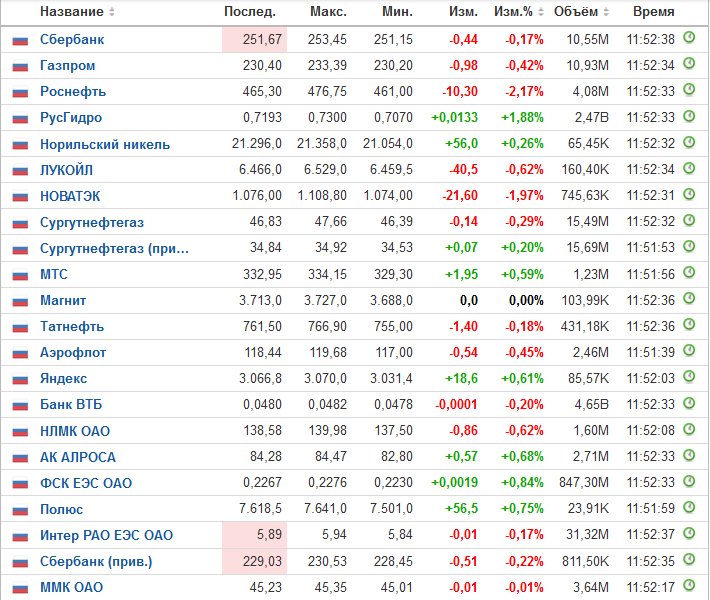Click Интер РАО last price 5,89
The image size is (710, 600).
click(x=269, y=535)
